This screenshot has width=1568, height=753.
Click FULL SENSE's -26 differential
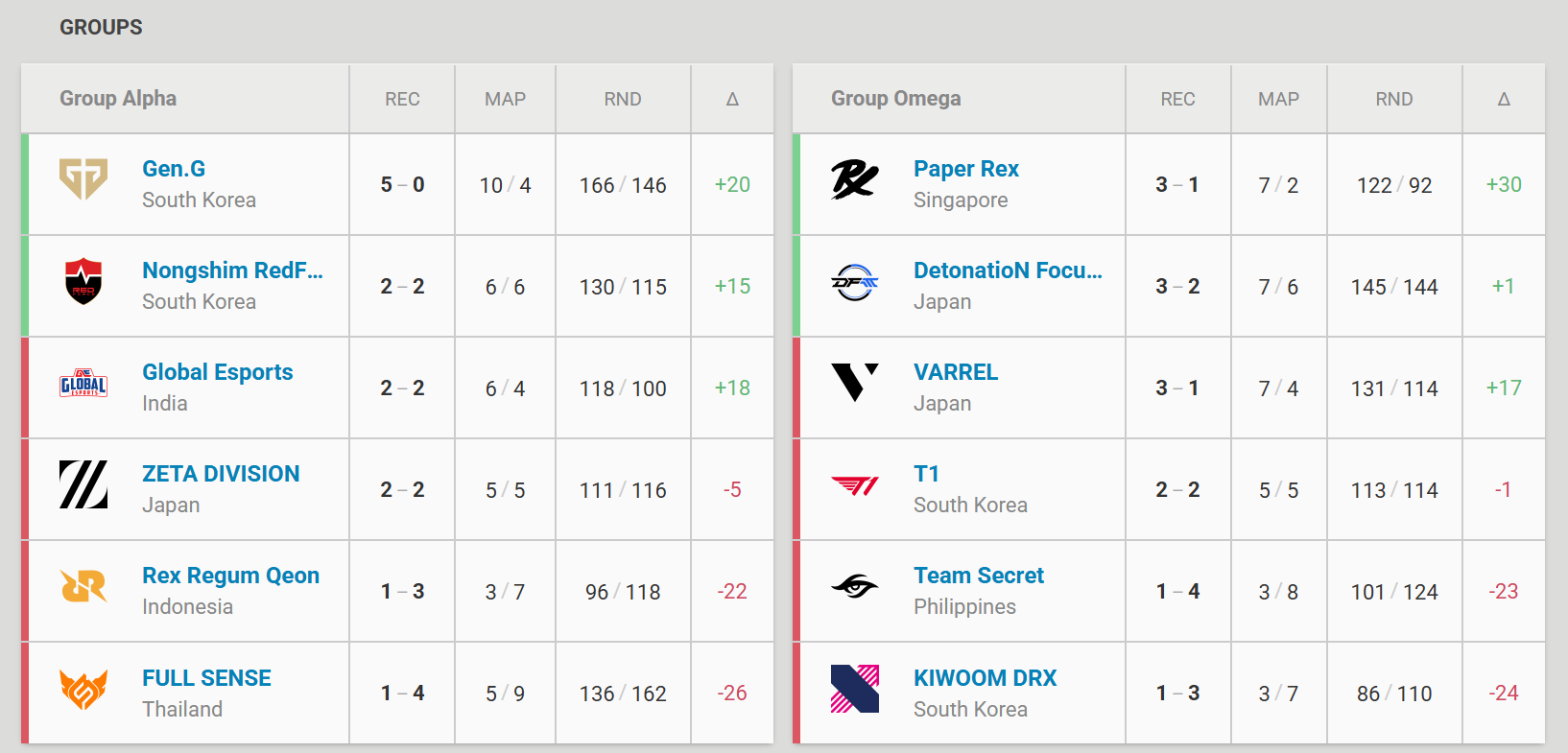coord(732,693)
